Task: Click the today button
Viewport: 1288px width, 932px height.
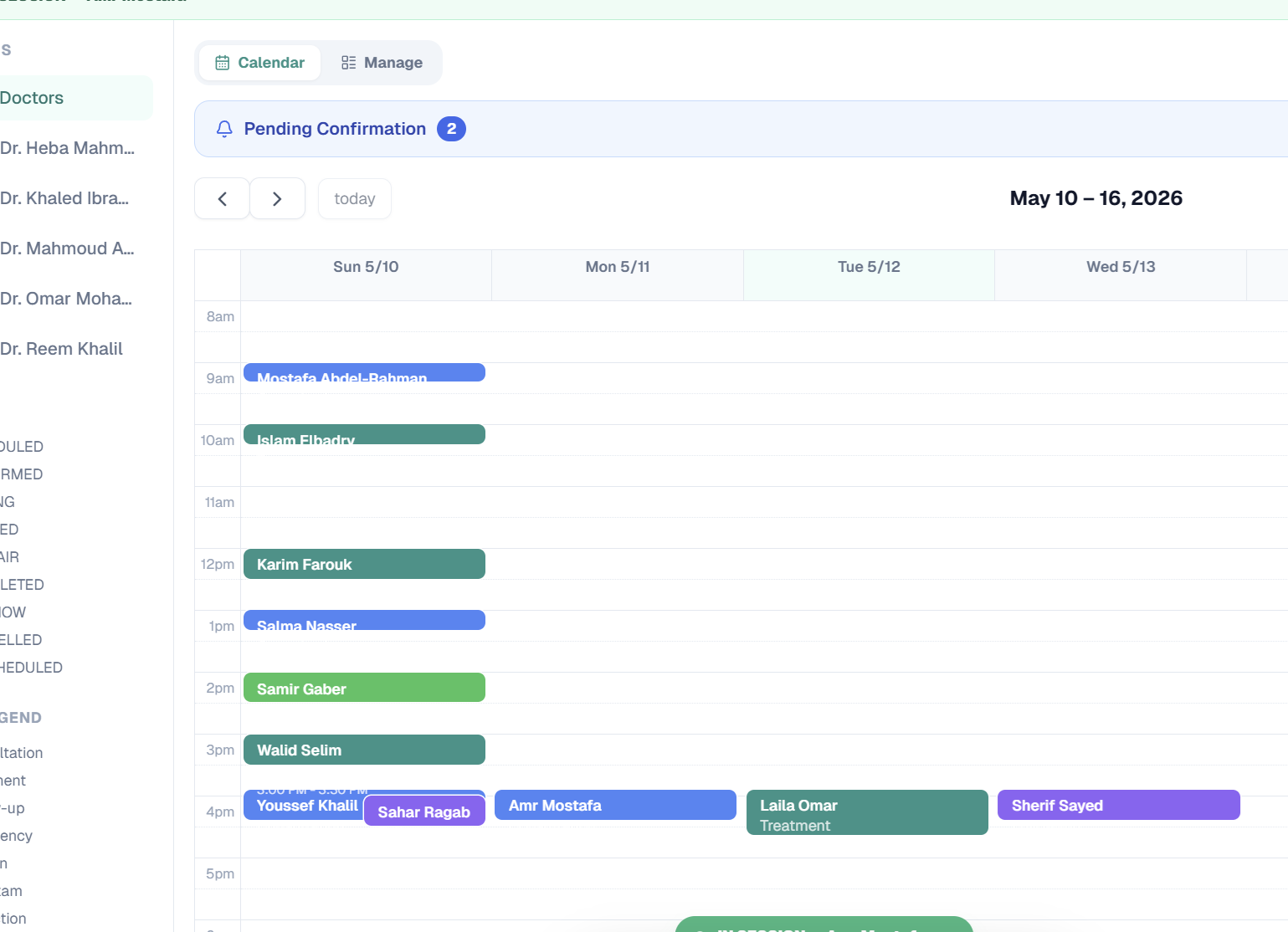Action: (355, 199)
